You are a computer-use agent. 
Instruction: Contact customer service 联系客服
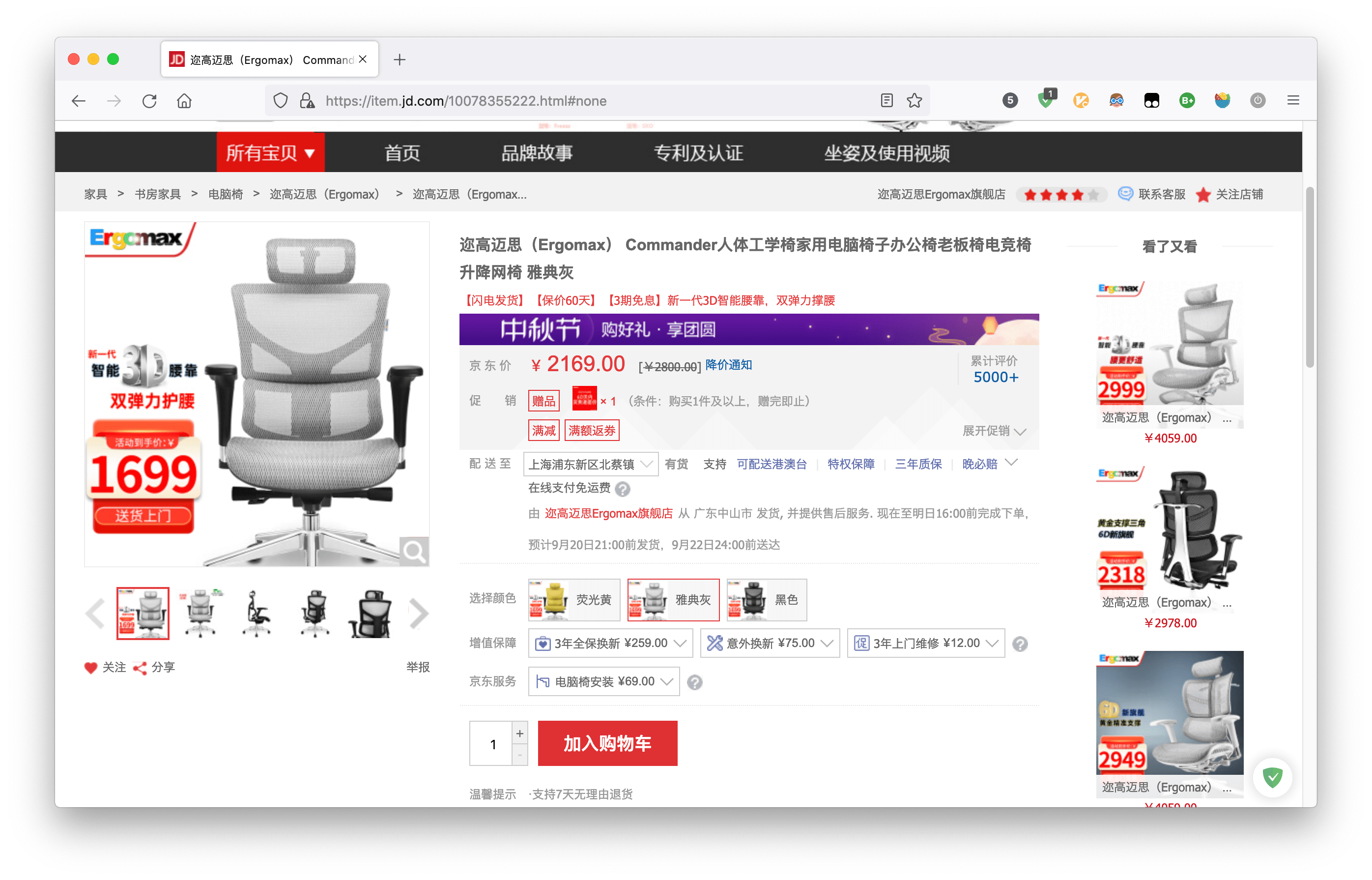pyautogui.click(x=1151, y=194)
